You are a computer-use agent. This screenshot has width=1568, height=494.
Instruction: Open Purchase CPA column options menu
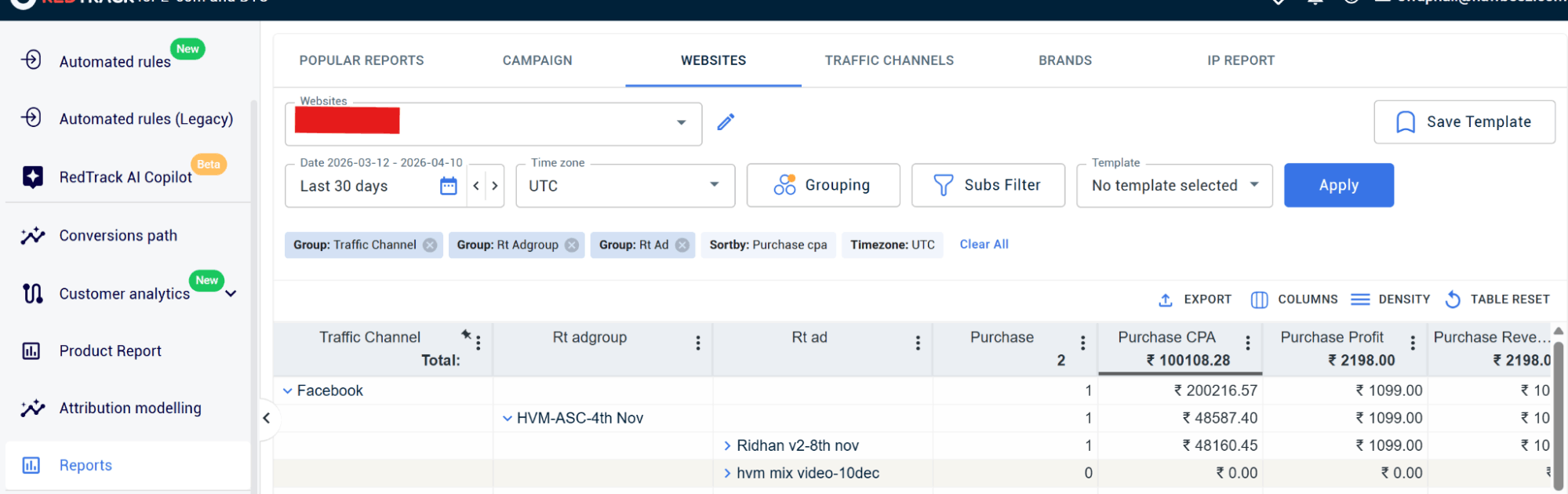[1247, 343]
